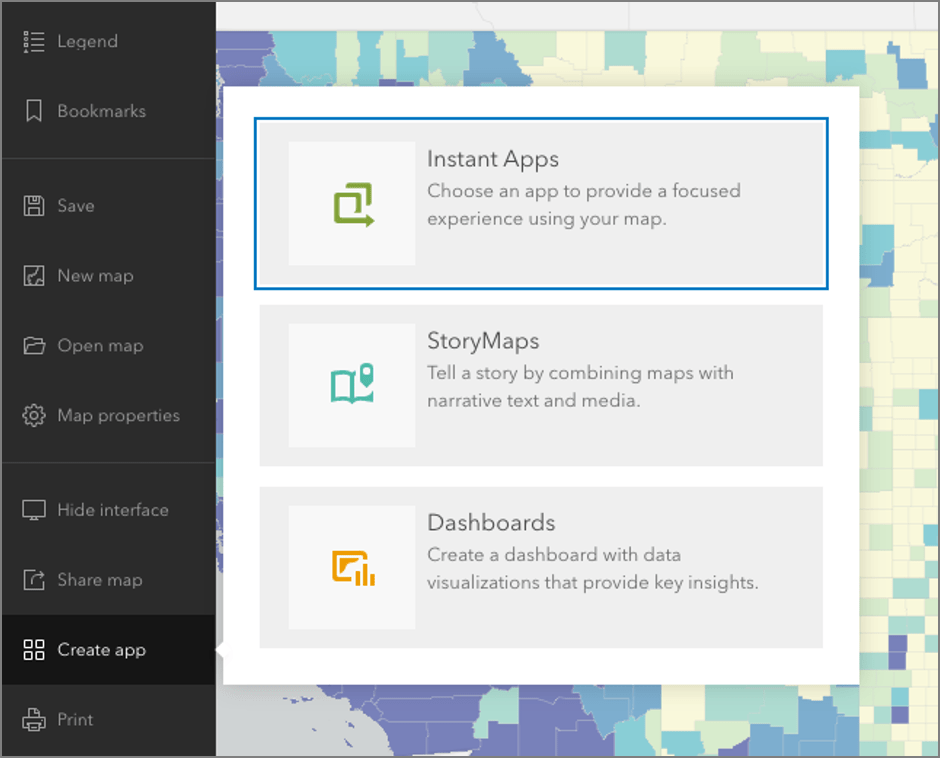This screenshot has width=940, height=758.
Task: Save the current map
Action: coord(77,206)
